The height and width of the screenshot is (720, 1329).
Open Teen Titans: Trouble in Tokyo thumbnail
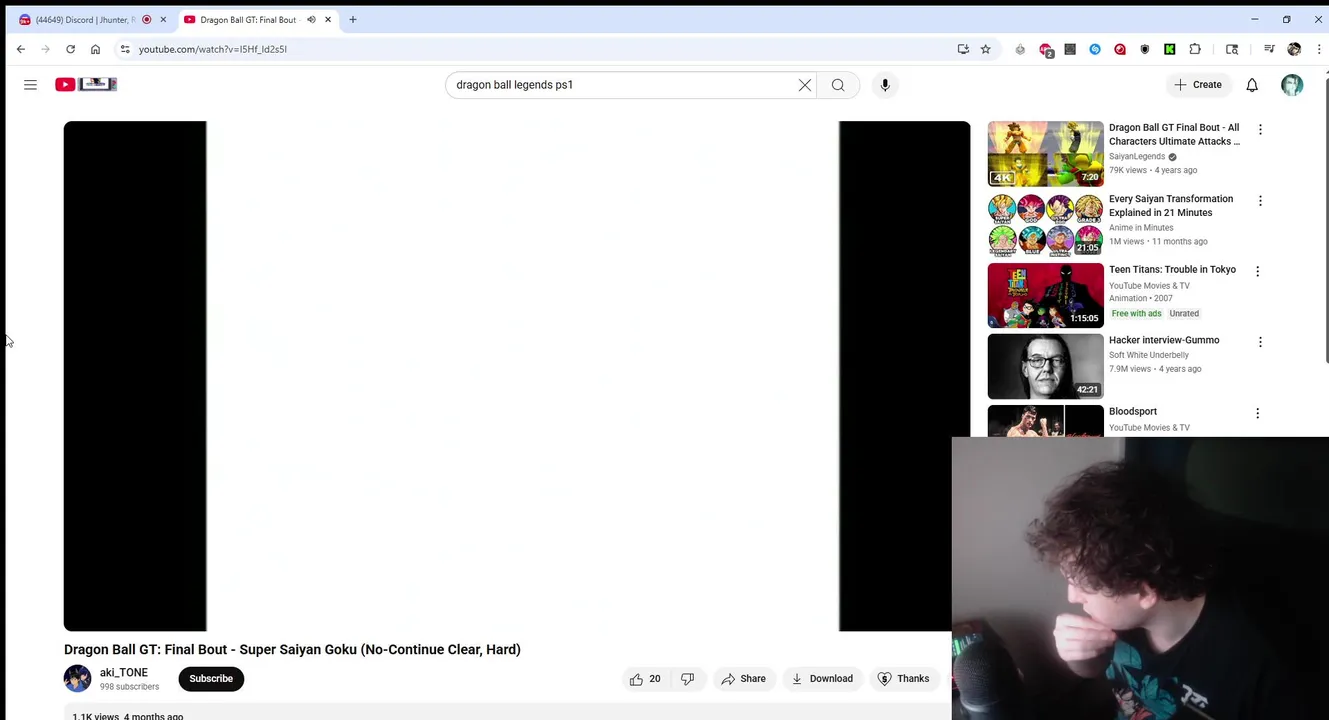pos(1045,296)
